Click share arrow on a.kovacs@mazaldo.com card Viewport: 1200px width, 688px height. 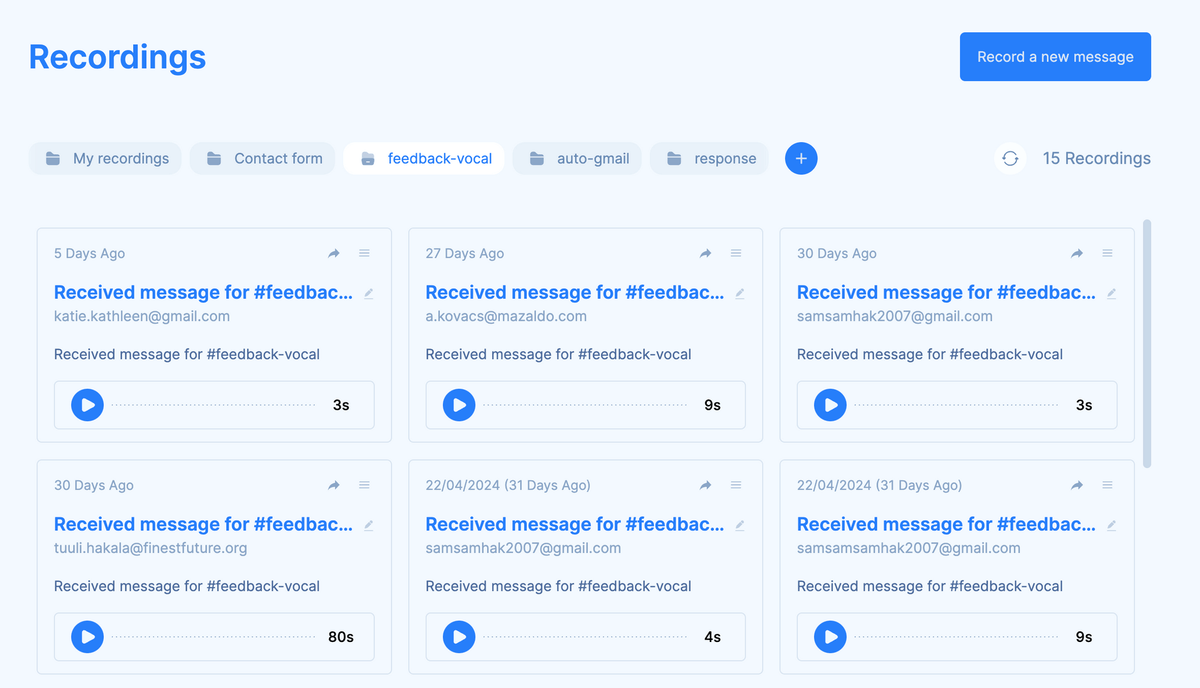tap(705, 254)
